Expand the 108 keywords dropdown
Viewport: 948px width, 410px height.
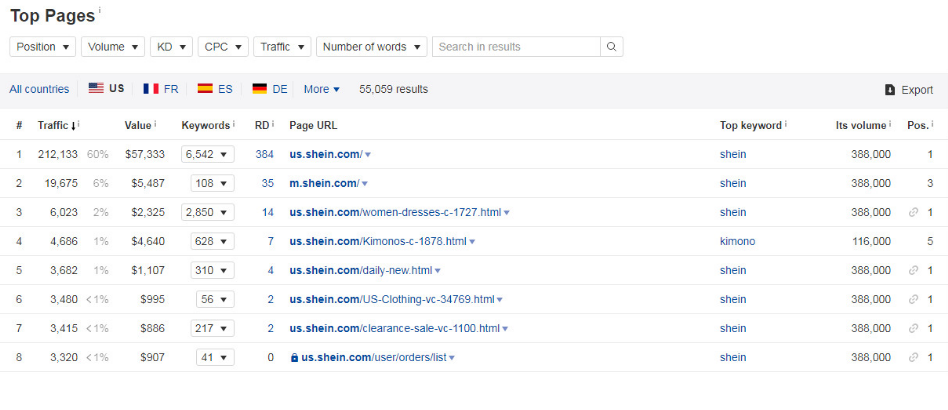212,183
